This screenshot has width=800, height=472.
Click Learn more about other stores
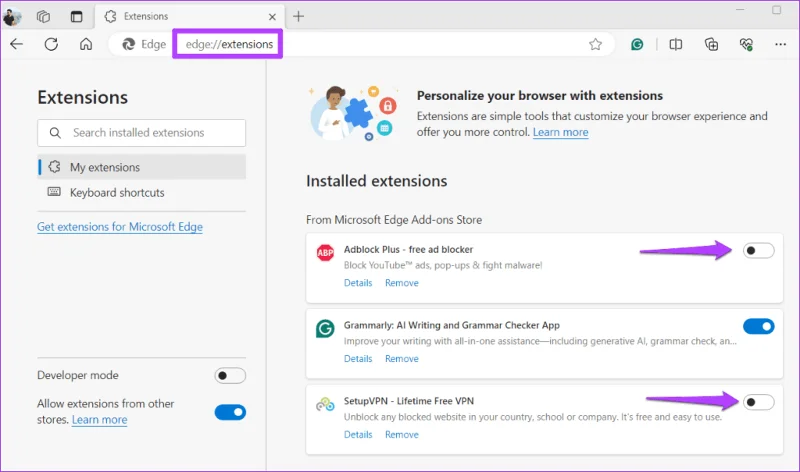(99, 419)
